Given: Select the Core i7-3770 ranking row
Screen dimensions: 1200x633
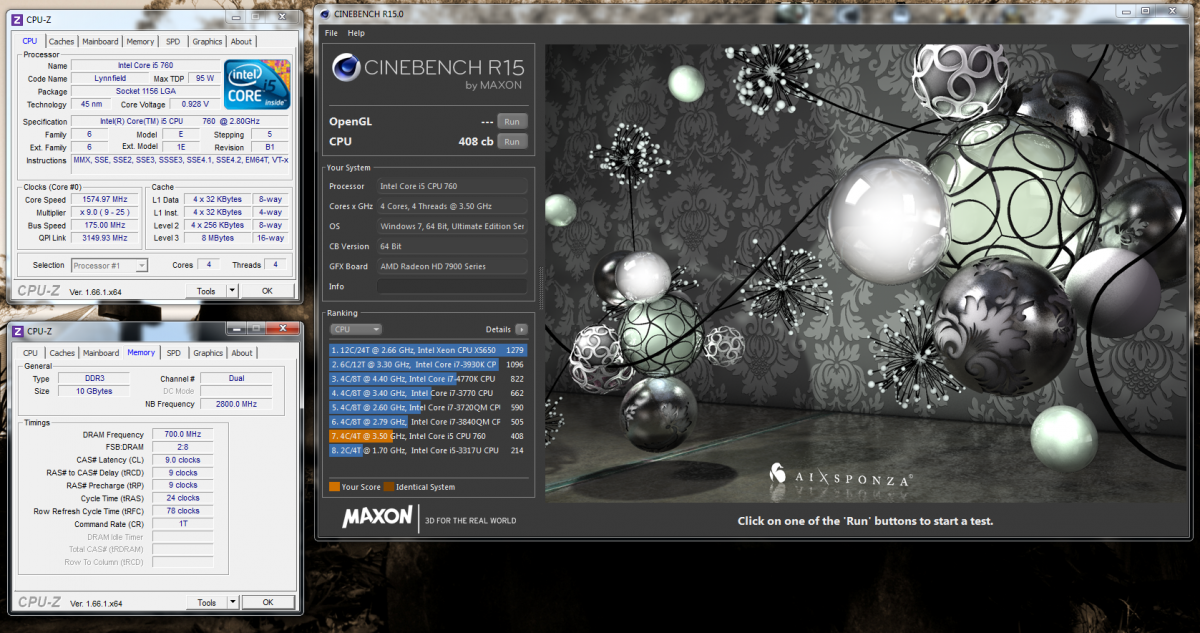Looking at the screenshot, I should click(x=428, y=393).
